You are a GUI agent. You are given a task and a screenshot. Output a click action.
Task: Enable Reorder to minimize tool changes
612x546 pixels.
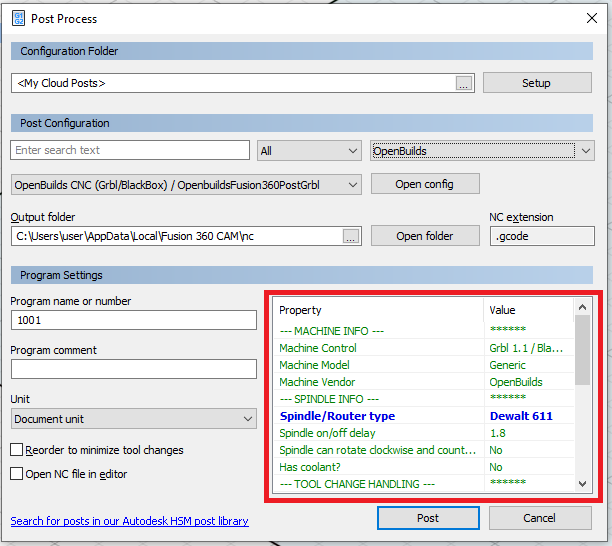pos(16,450)
